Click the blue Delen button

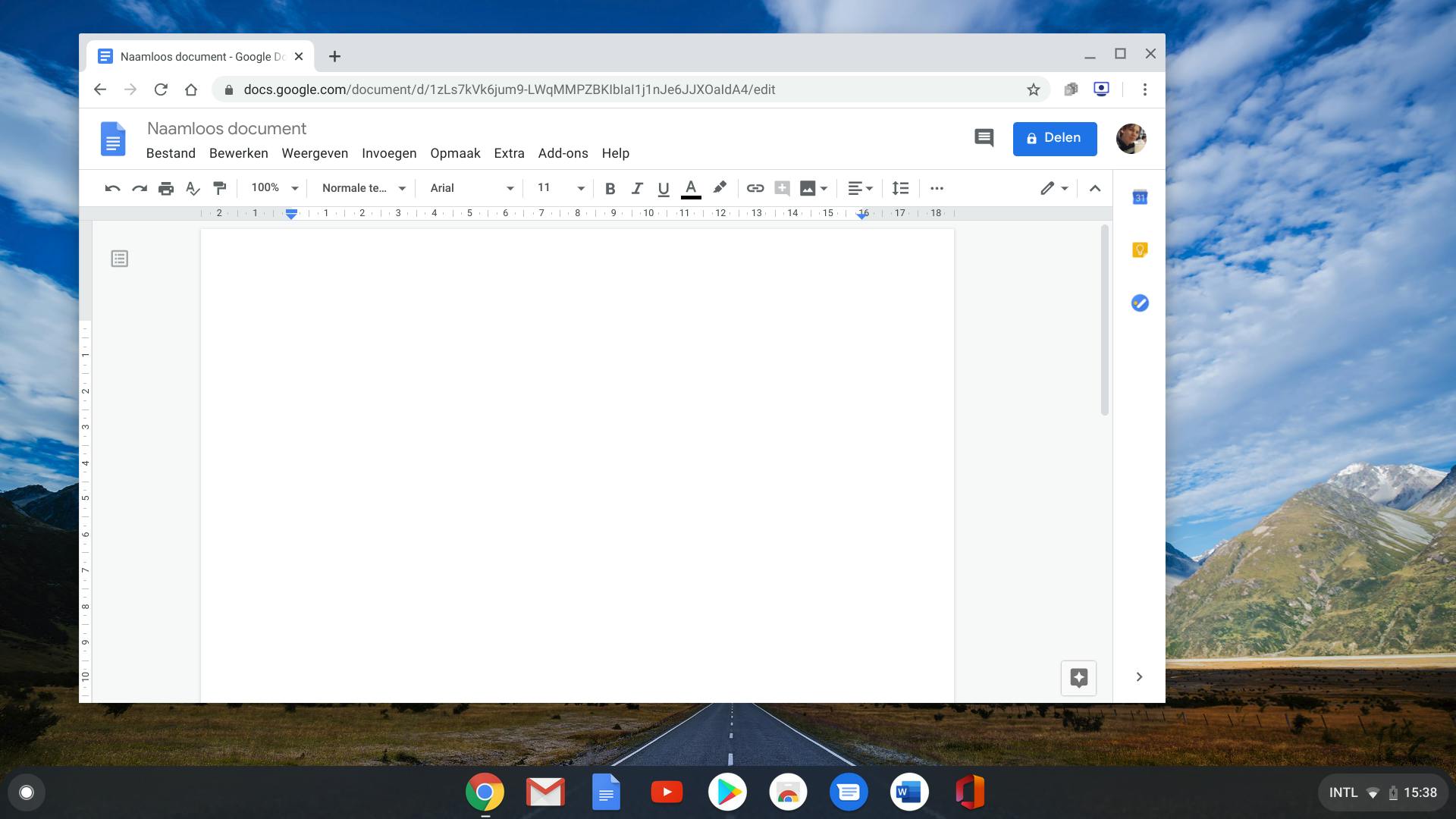pyautogui.click(x=1054, y=139)
